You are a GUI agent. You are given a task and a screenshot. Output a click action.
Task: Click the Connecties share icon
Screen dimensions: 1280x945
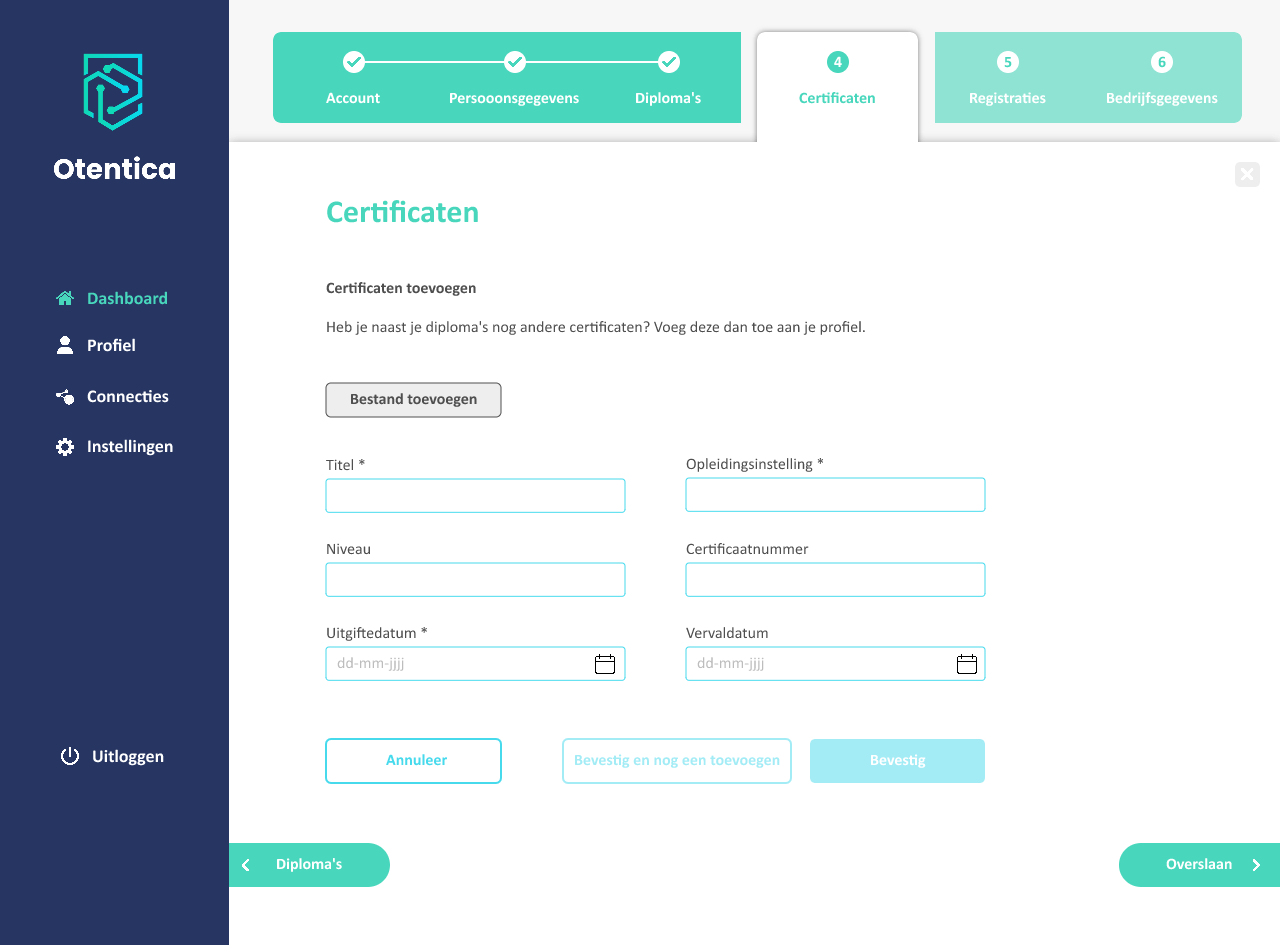65,396
